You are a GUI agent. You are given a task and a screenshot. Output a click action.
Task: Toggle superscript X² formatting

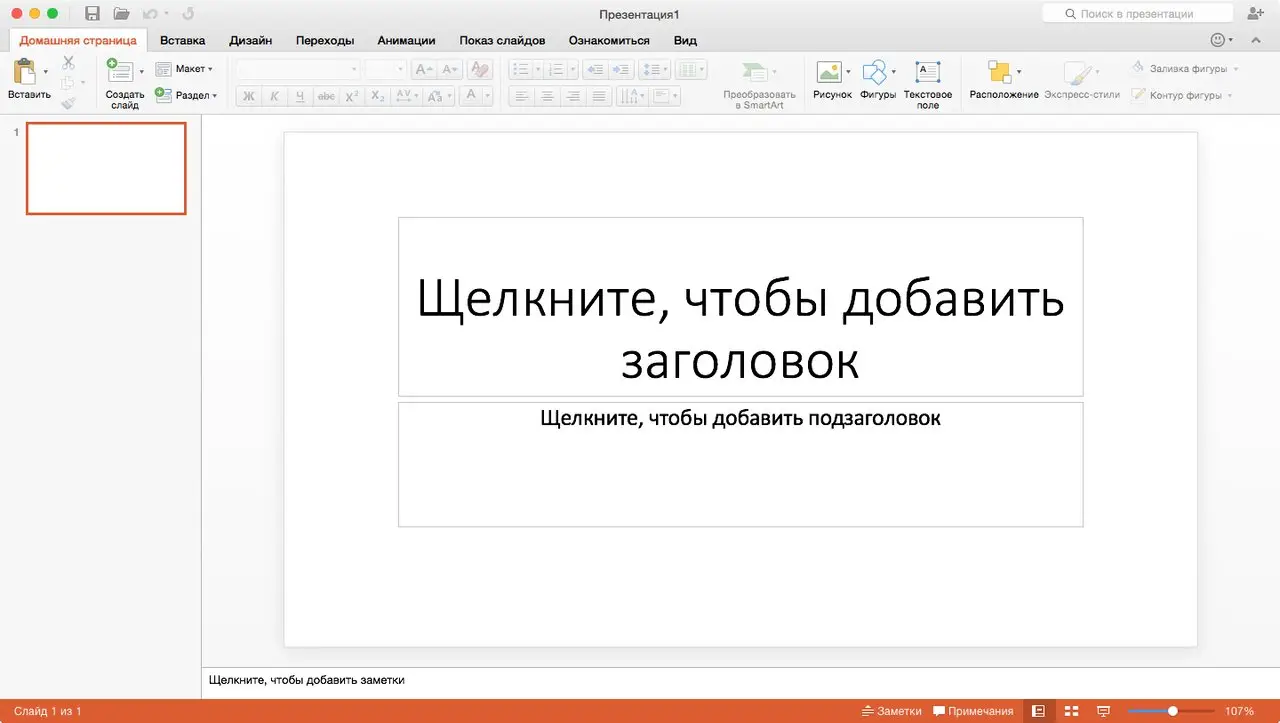point(352,96)
